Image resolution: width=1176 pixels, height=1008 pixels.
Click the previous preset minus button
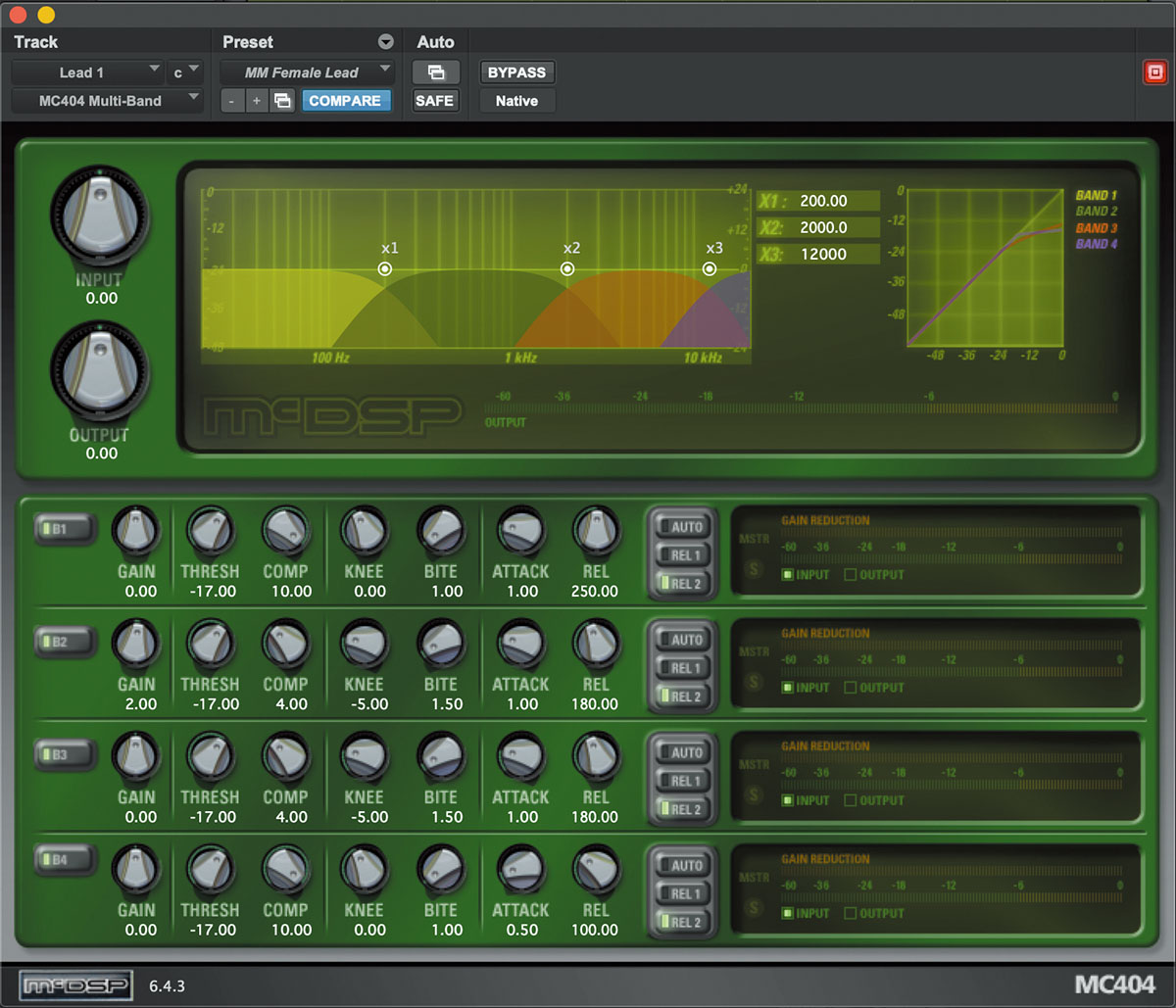coord(231,100)
